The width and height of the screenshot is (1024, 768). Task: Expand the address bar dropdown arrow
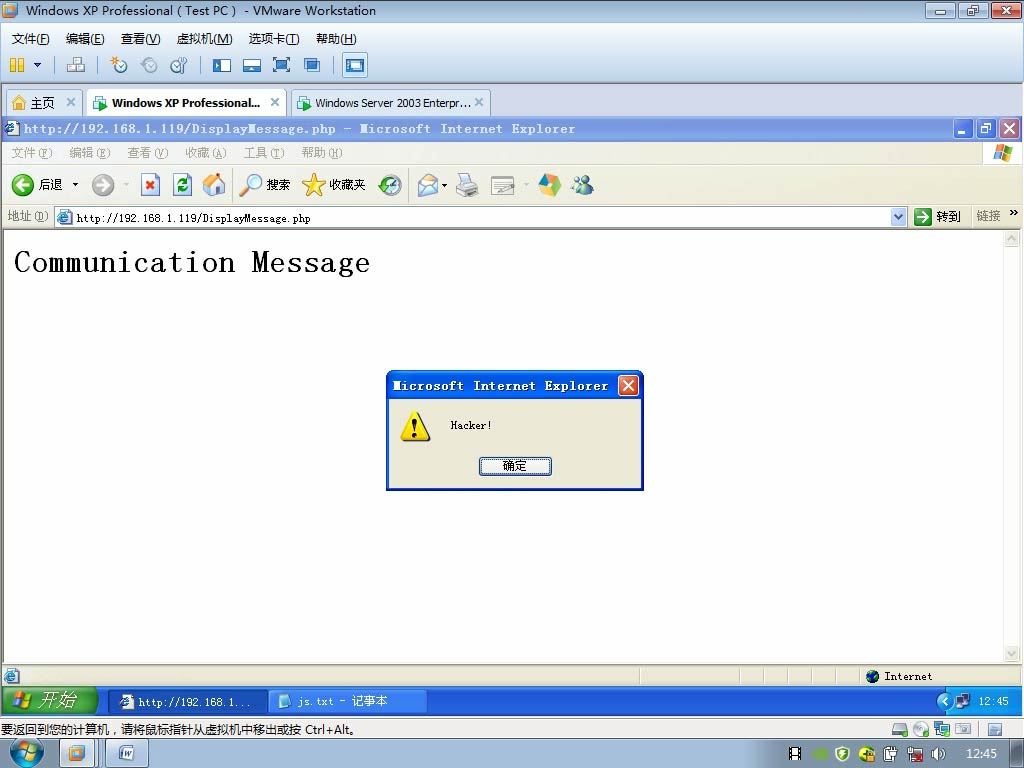(x=899, y=217)
